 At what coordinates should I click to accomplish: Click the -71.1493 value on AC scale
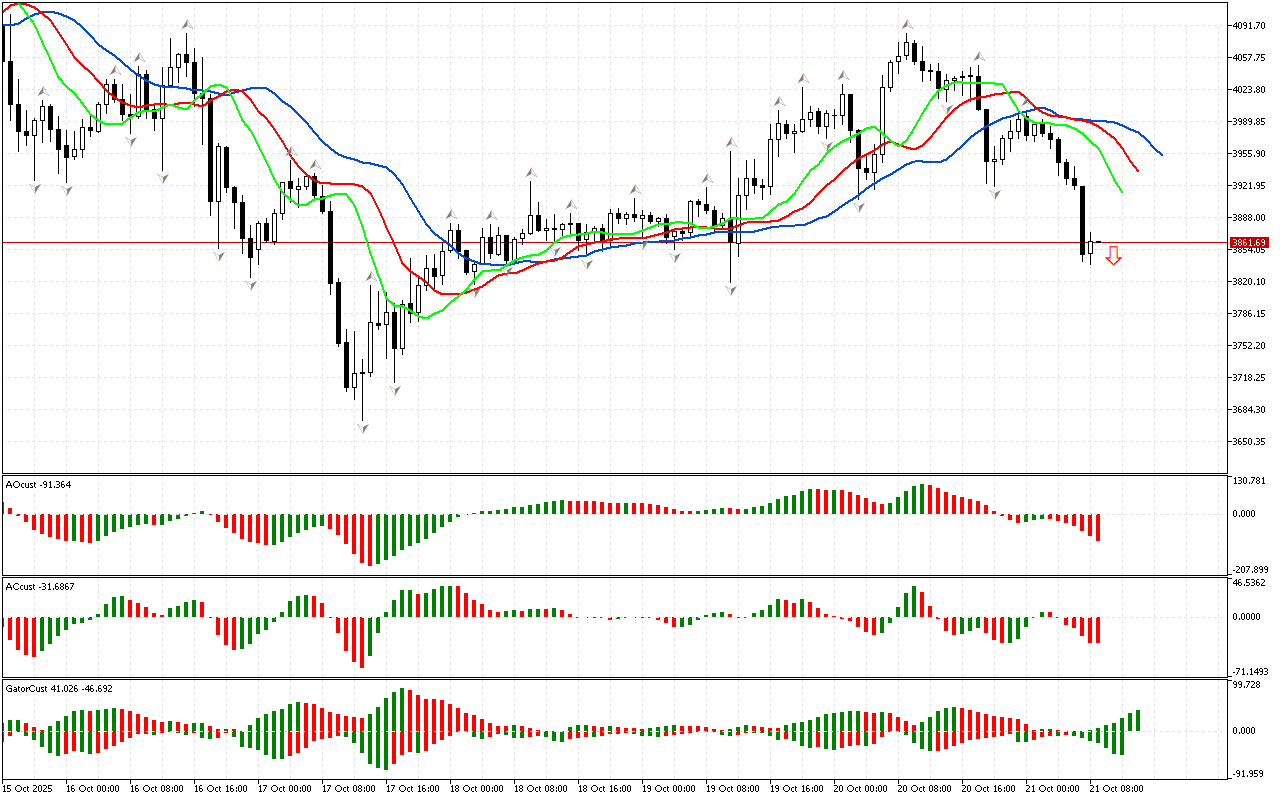point(1251,672)
